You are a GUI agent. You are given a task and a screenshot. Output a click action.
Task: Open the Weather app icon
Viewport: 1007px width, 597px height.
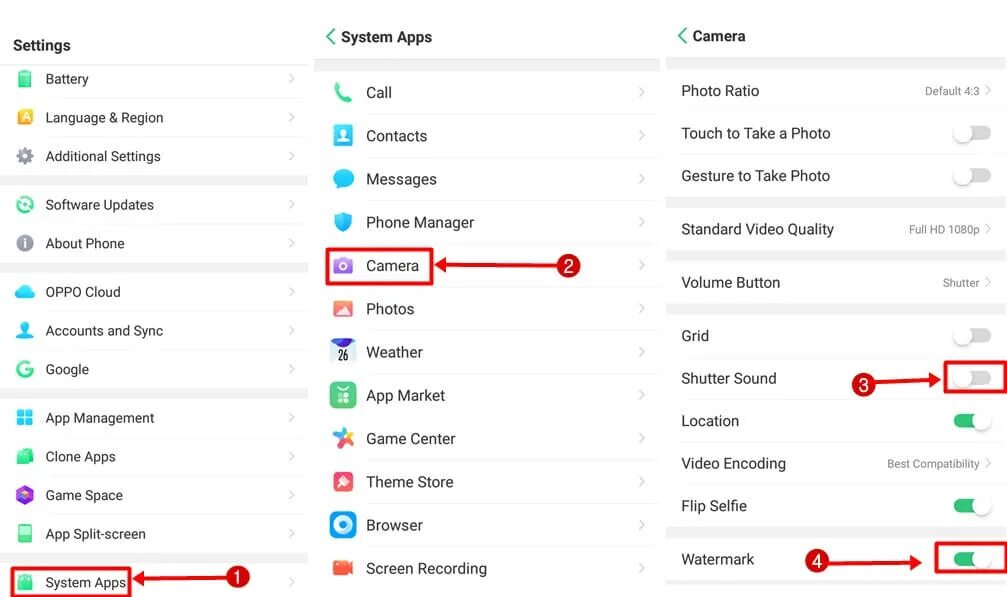(343, 352)
